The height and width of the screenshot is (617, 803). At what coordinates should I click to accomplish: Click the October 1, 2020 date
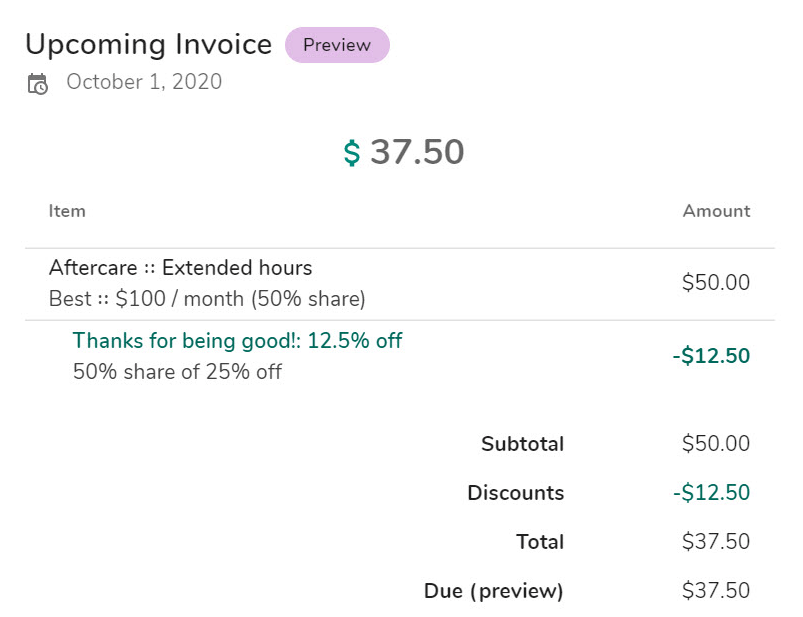click(x=144, y=82)
